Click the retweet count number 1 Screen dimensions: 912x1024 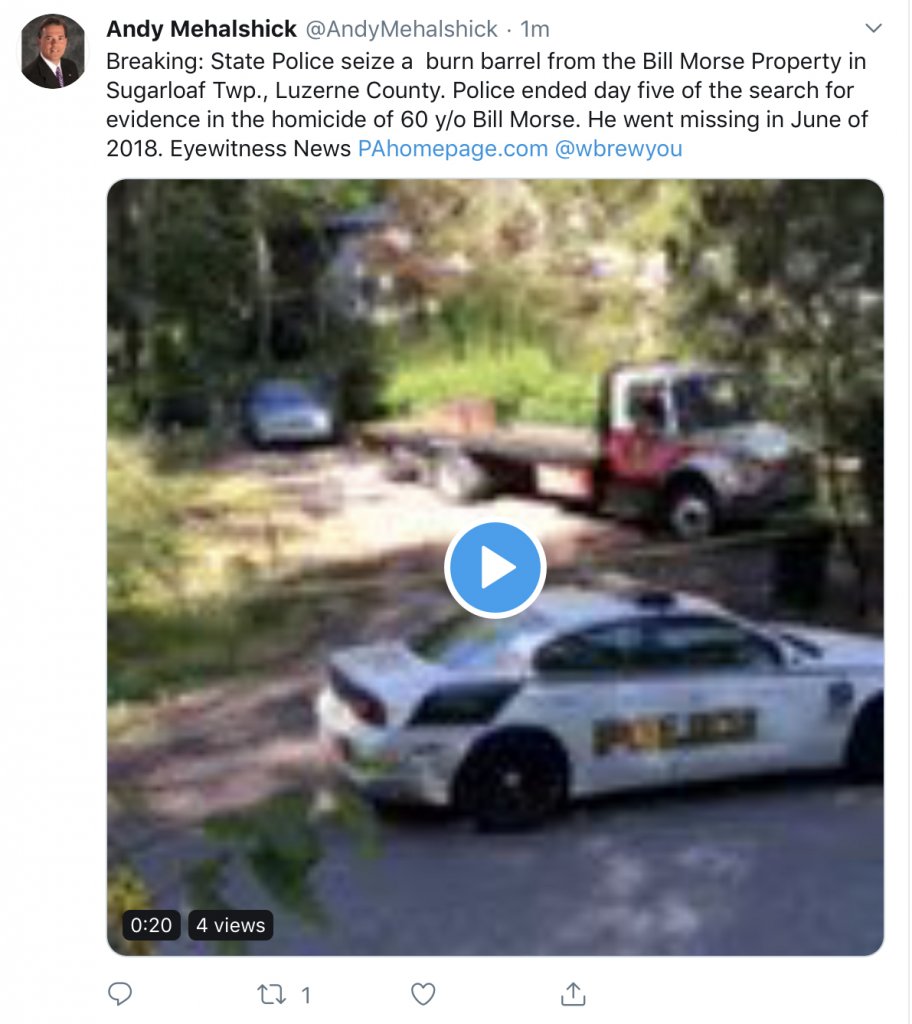pos(305,995)
